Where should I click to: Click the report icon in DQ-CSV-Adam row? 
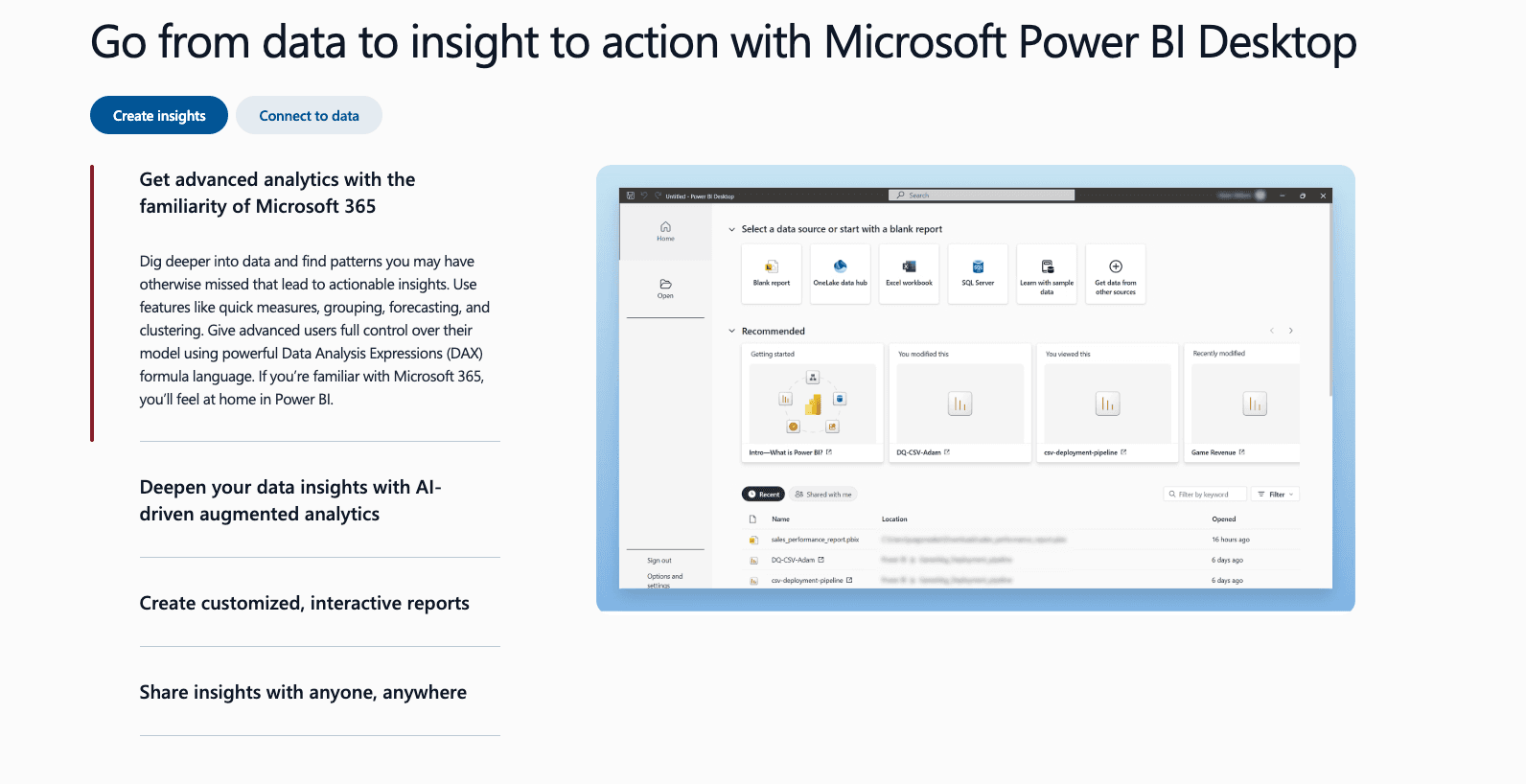753,560
